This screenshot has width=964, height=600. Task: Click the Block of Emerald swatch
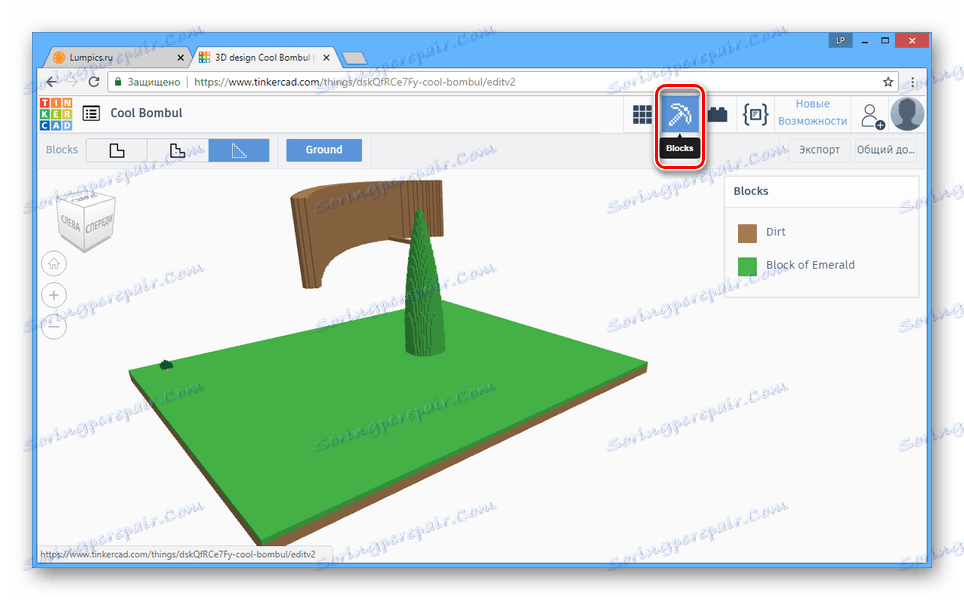coord(747,266)
